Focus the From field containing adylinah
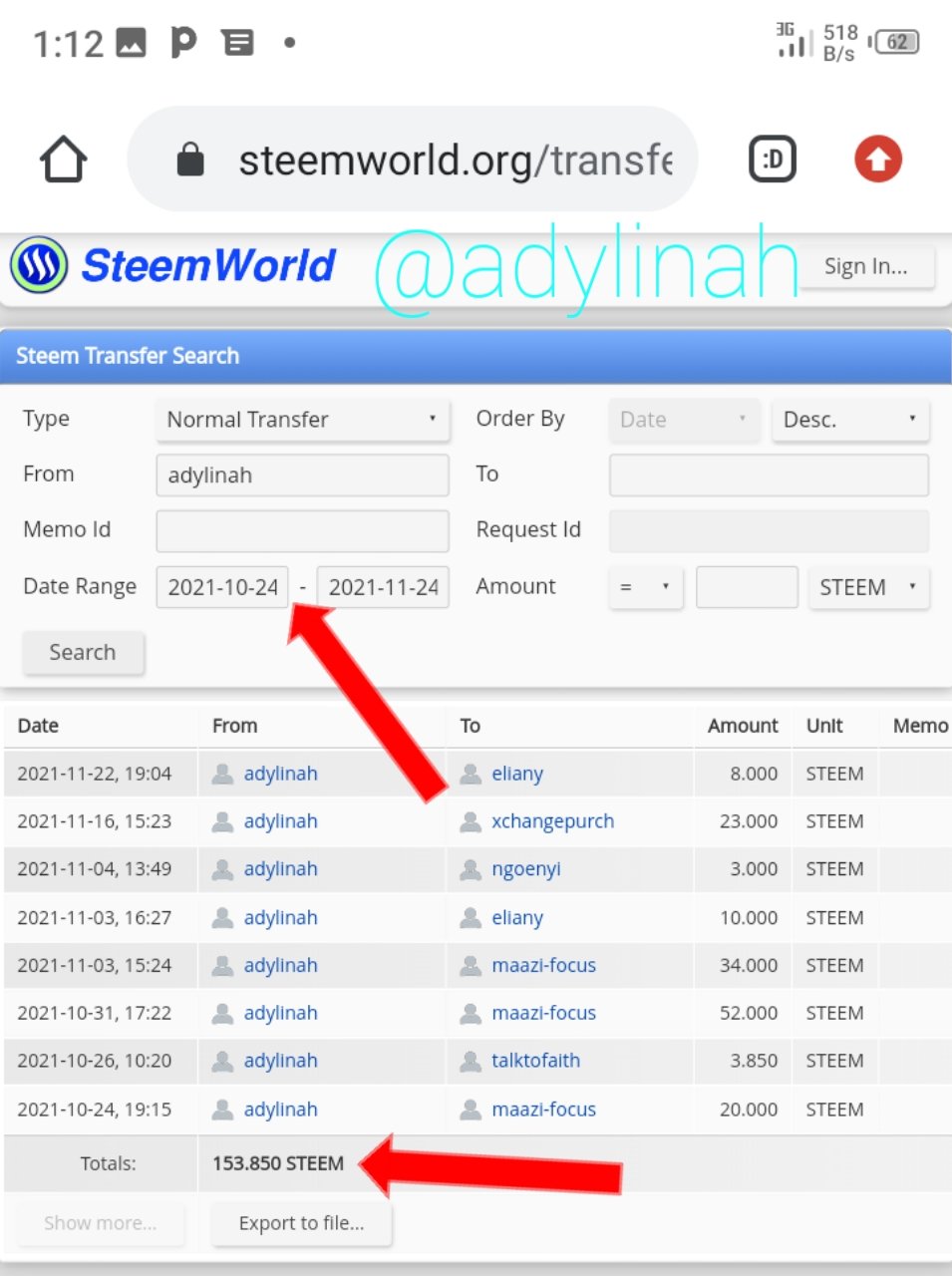 click(302, 476)
